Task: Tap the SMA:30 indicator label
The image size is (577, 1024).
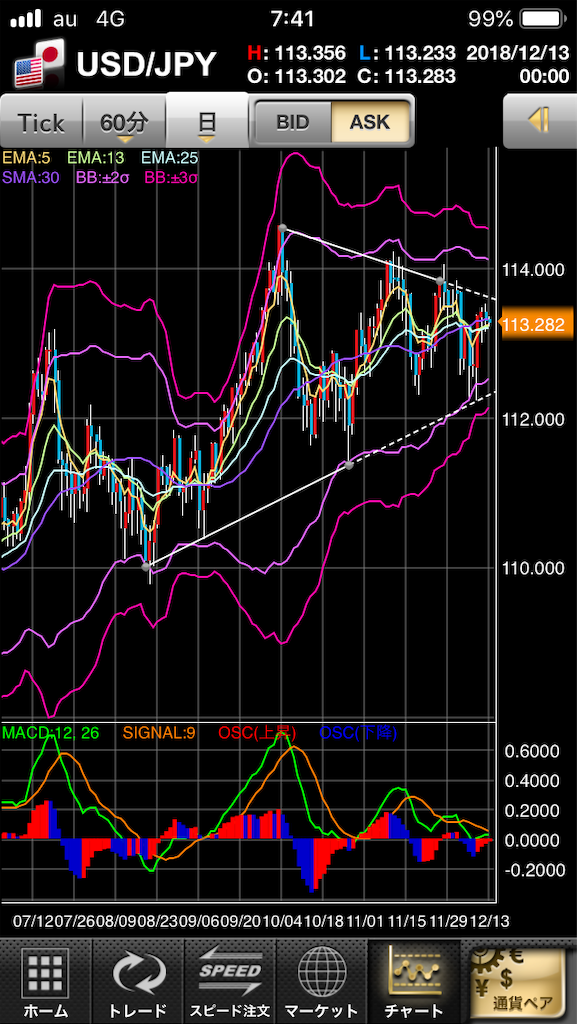Action: (x=31, y=177)
